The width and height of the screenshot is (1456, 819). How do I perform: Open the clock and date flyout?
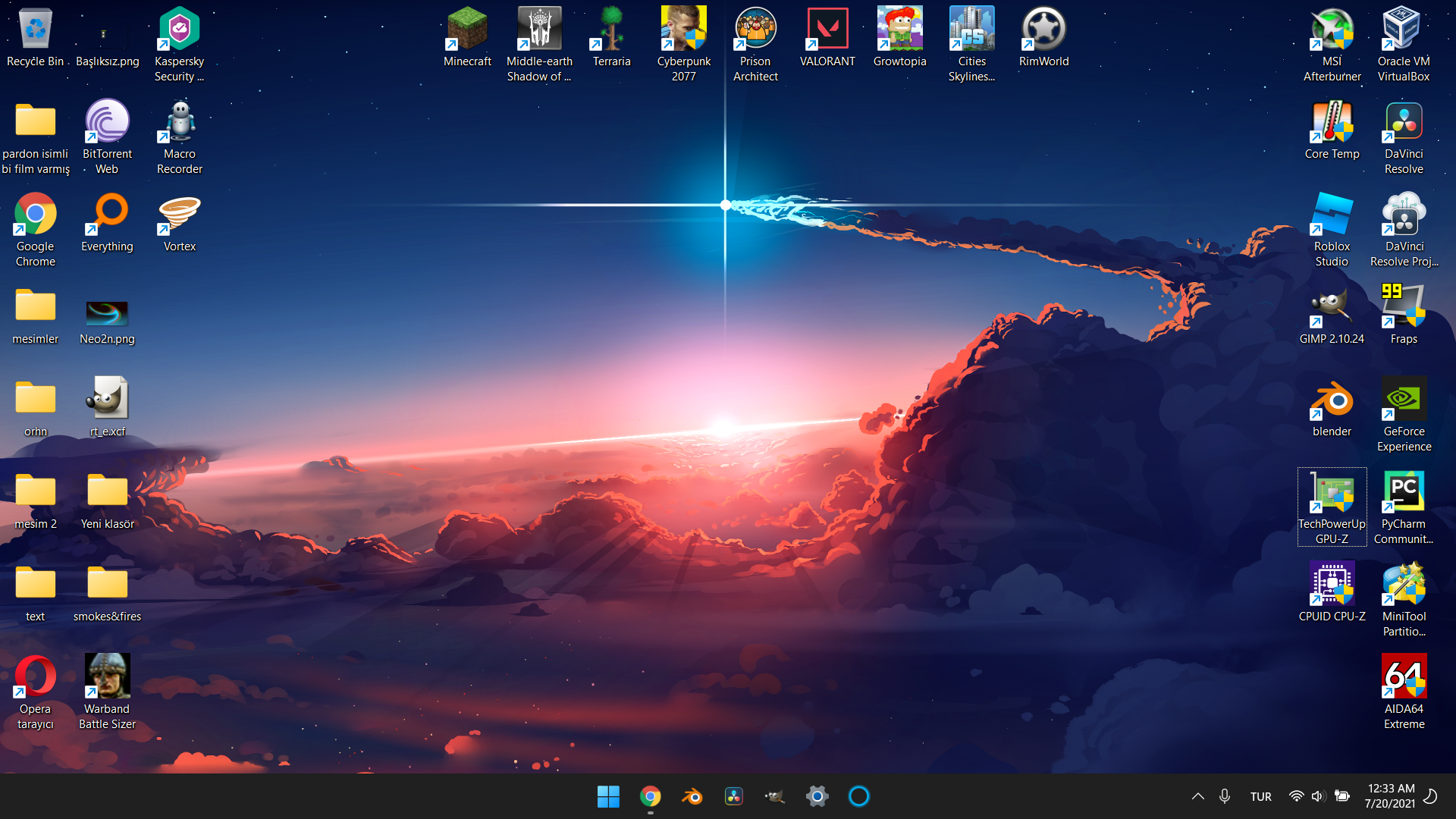click(x=1390, y=796)
